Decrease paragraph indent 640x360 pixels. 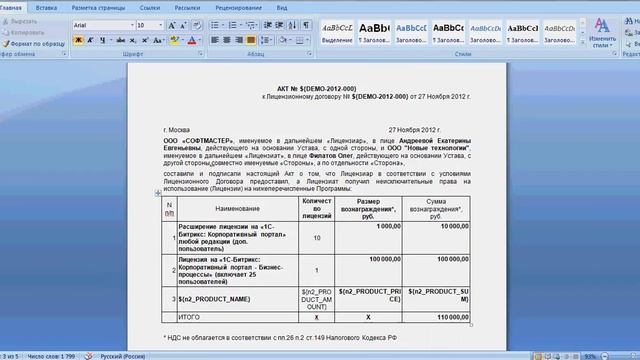(x=268, y=25)
